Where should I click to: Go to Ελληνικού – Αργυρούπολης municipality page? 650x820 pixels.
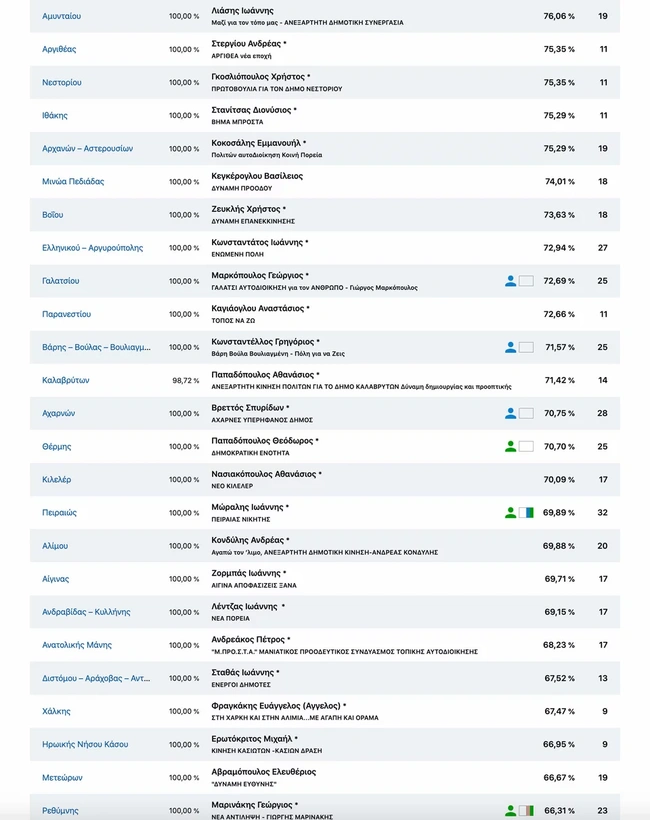93,248
